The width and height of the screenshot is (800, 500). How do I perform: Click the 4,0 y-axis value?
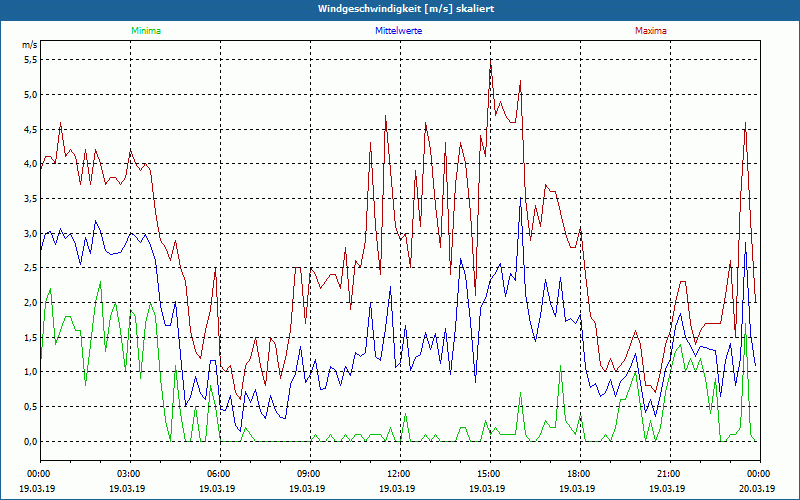(x=30, y=164)
